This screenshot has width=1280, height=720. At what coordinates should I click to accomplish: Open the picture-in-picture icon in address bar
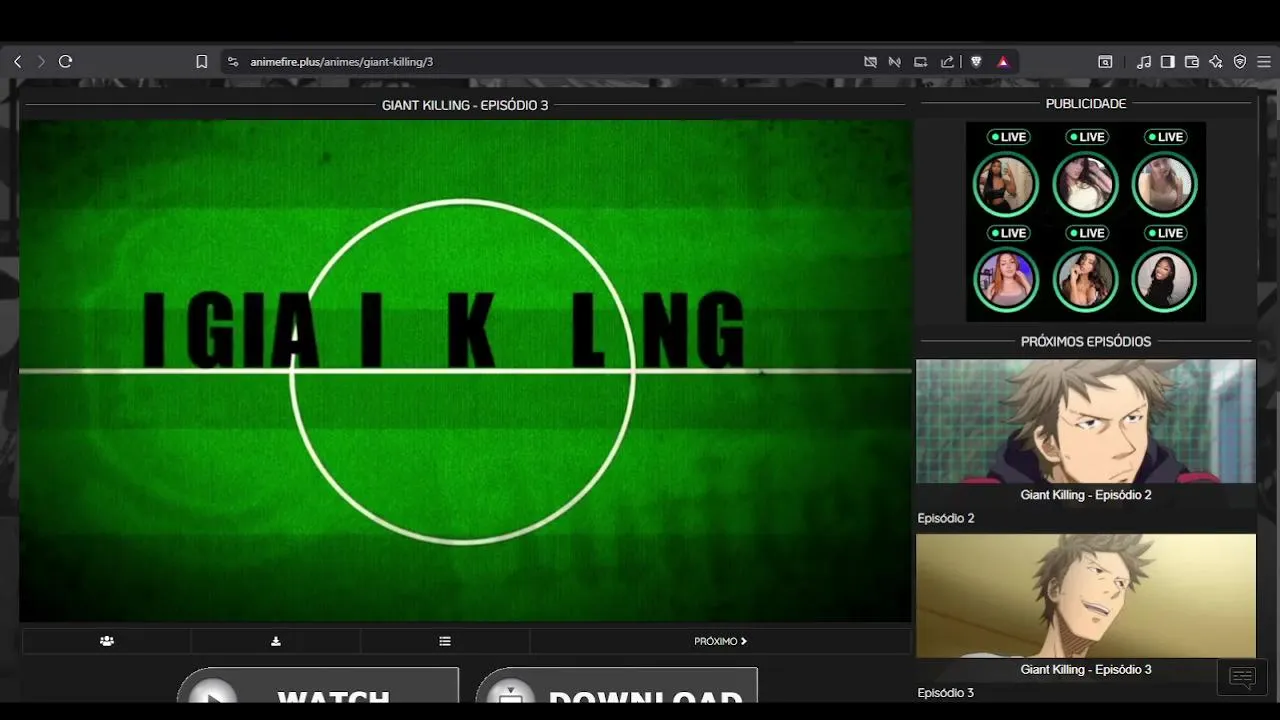pyautogui.click(x=921, y=62)
